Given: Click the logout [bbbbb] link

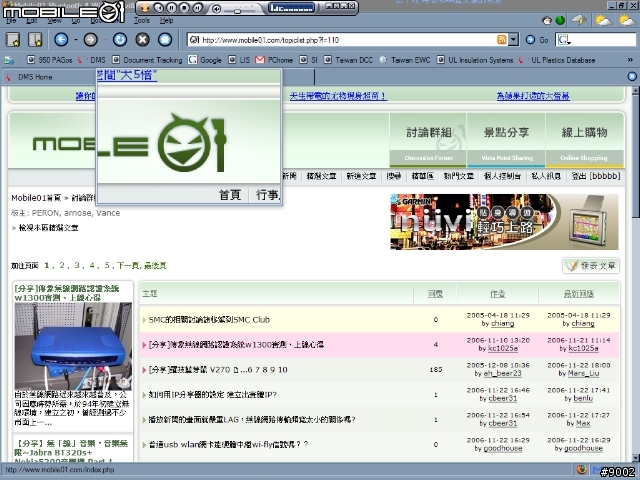Looking at the screenshot, I should coord(596,176).
